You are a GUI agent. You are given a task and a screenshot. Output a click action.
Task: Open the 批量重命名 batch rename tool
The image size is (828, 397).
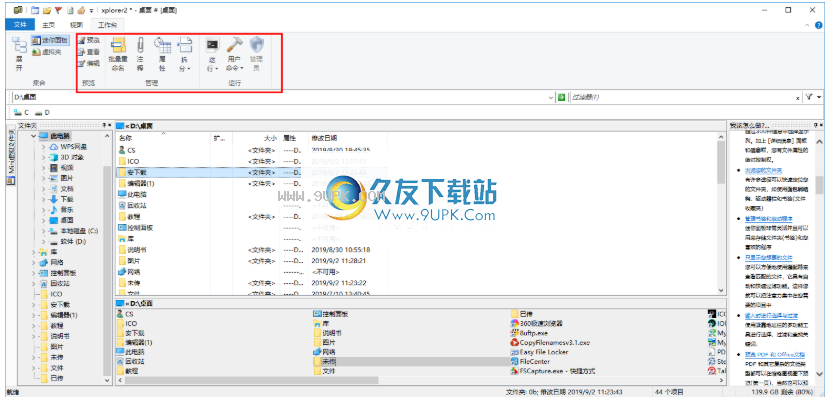tap(118, 54)
